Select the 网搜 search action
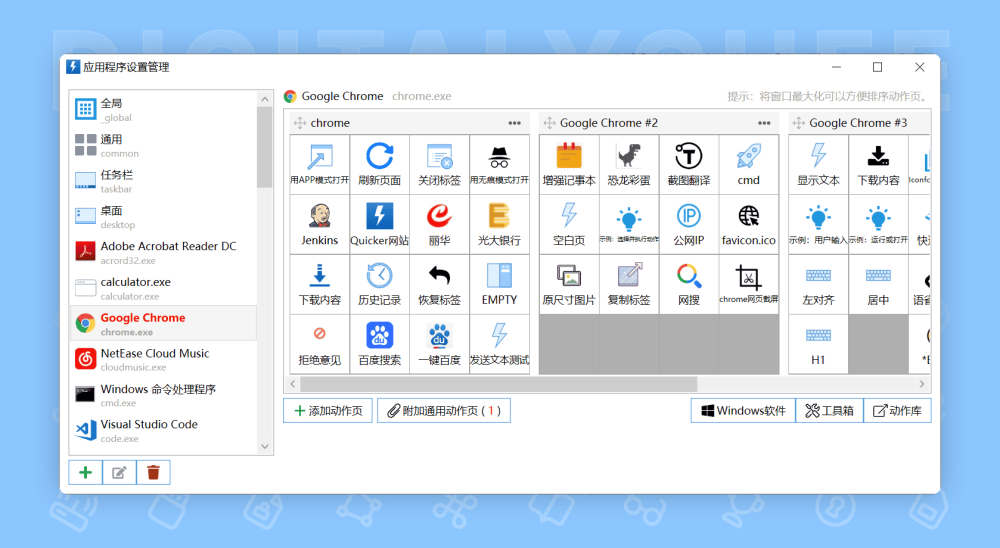The width and height of the screenshot is (1000, 548). tap(689, 285)
